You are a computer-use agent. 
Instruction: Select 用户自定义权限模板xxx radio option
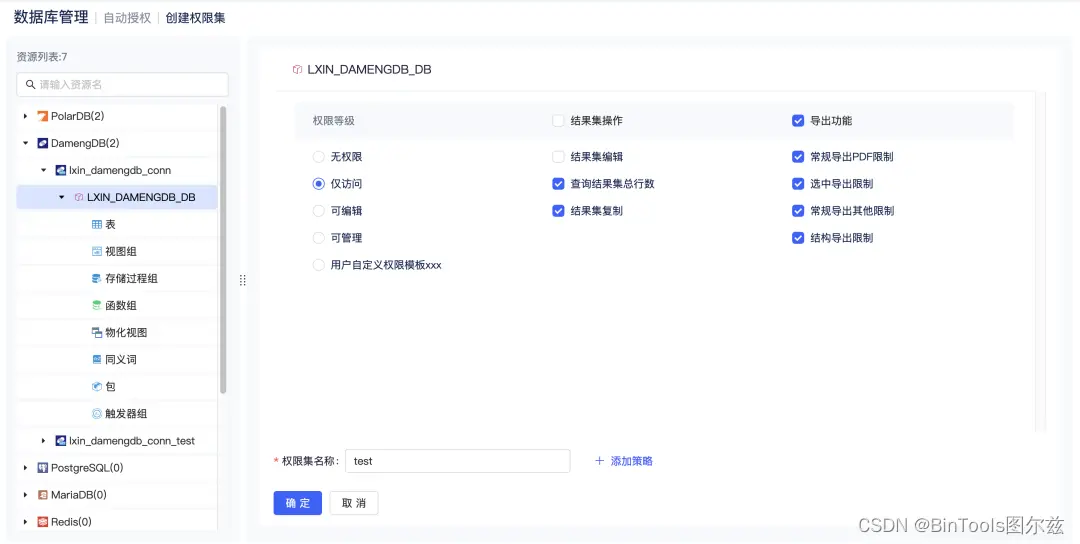[x=318, y=265]
